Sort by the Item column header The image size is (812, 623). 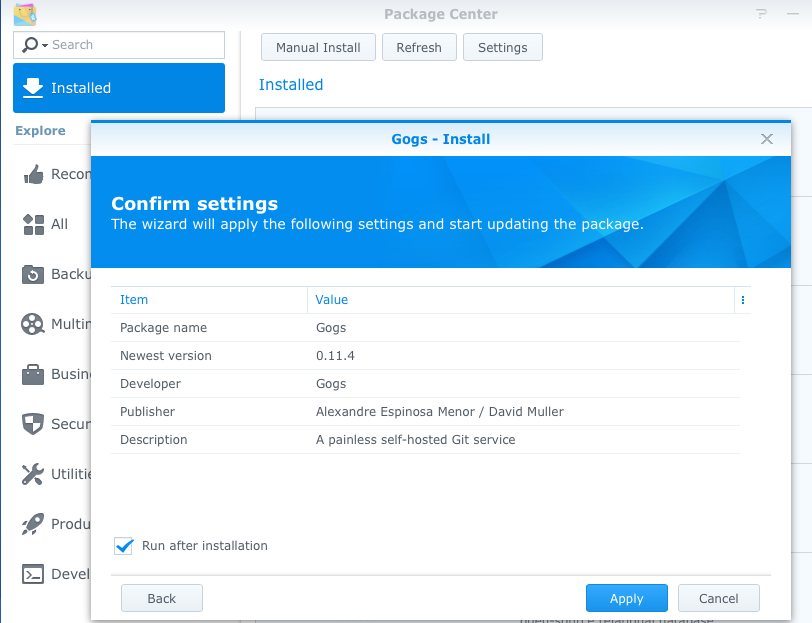pyautogui.click(x=209, y=300)
